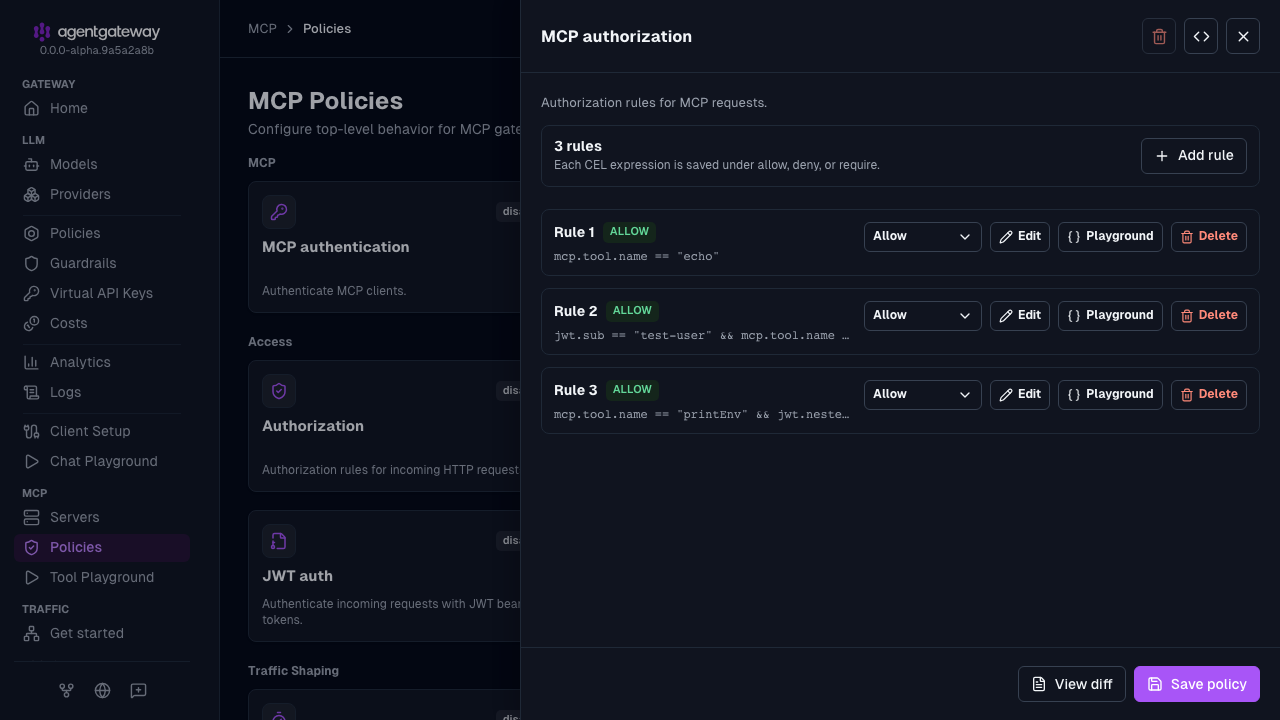
Task: Click the globe icon at sidebar bottom
Action: pyautogui.click(x=102, y=690)
